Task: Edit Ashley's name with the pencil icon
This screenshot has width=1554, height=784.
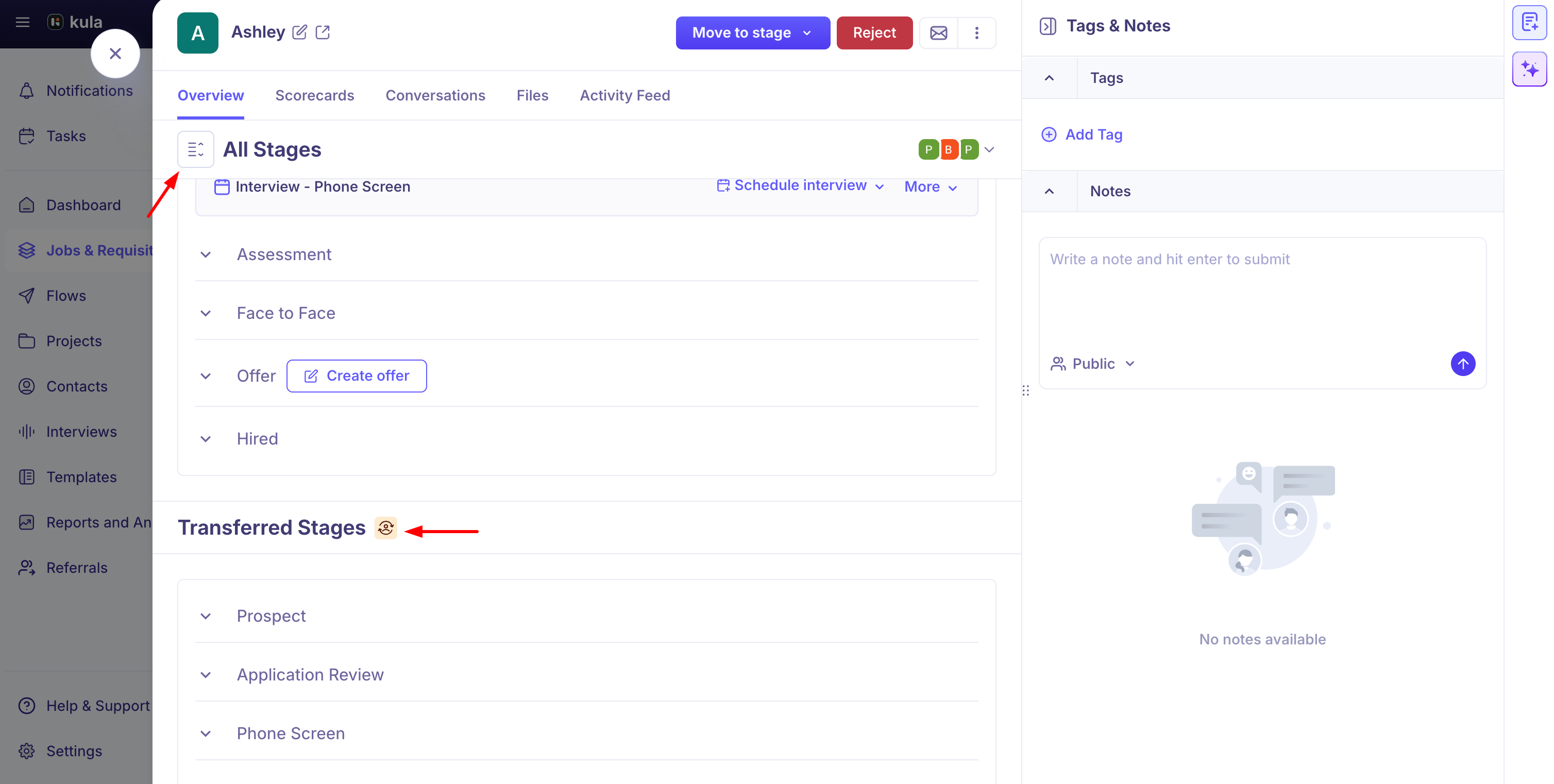Action: 300,32
